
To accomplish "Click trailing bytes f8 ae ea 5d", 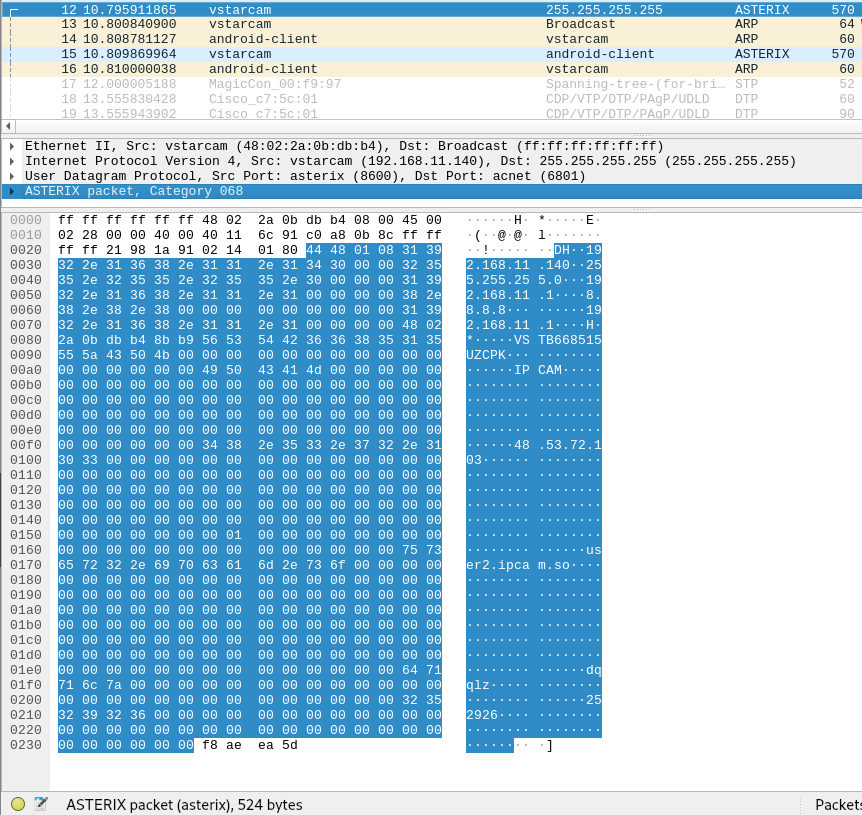I will tap(250, 745).
